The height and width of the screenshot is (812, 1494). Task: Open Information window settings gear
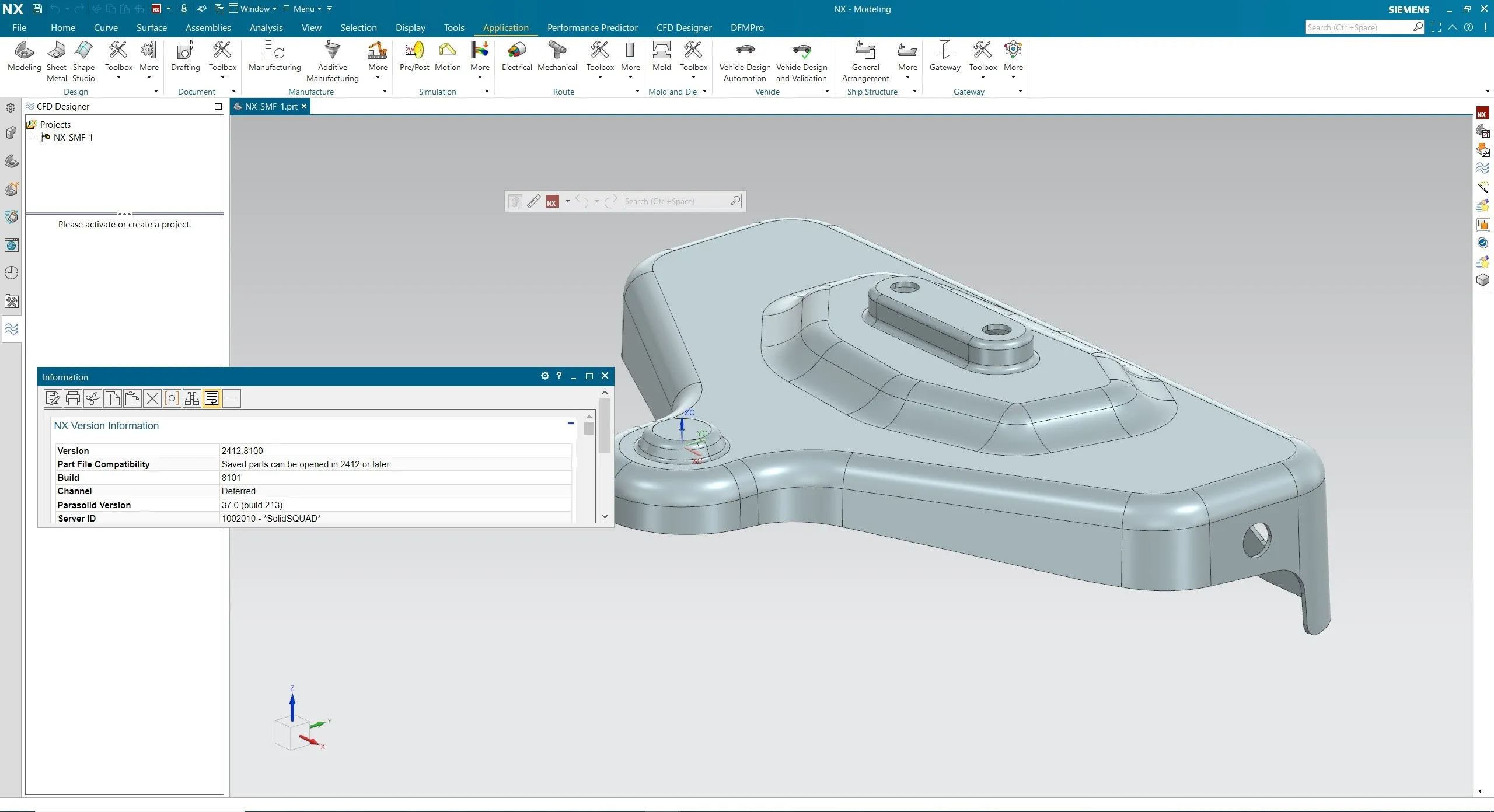(544, 376)
